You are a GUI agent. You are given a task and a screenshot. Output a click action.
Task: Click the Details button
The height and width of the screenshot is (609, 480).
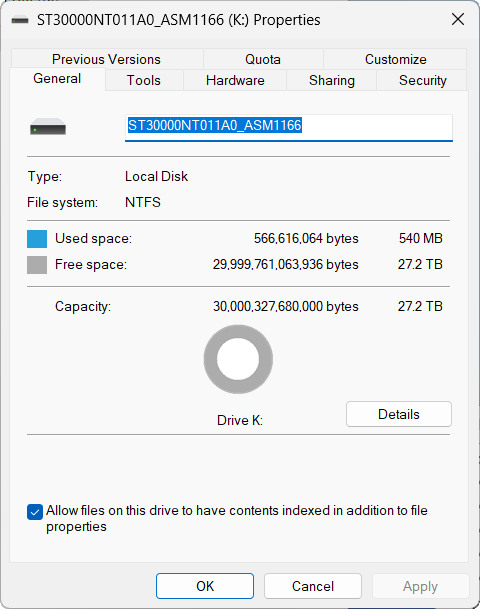pyautogui.click(x=399, y=414)
